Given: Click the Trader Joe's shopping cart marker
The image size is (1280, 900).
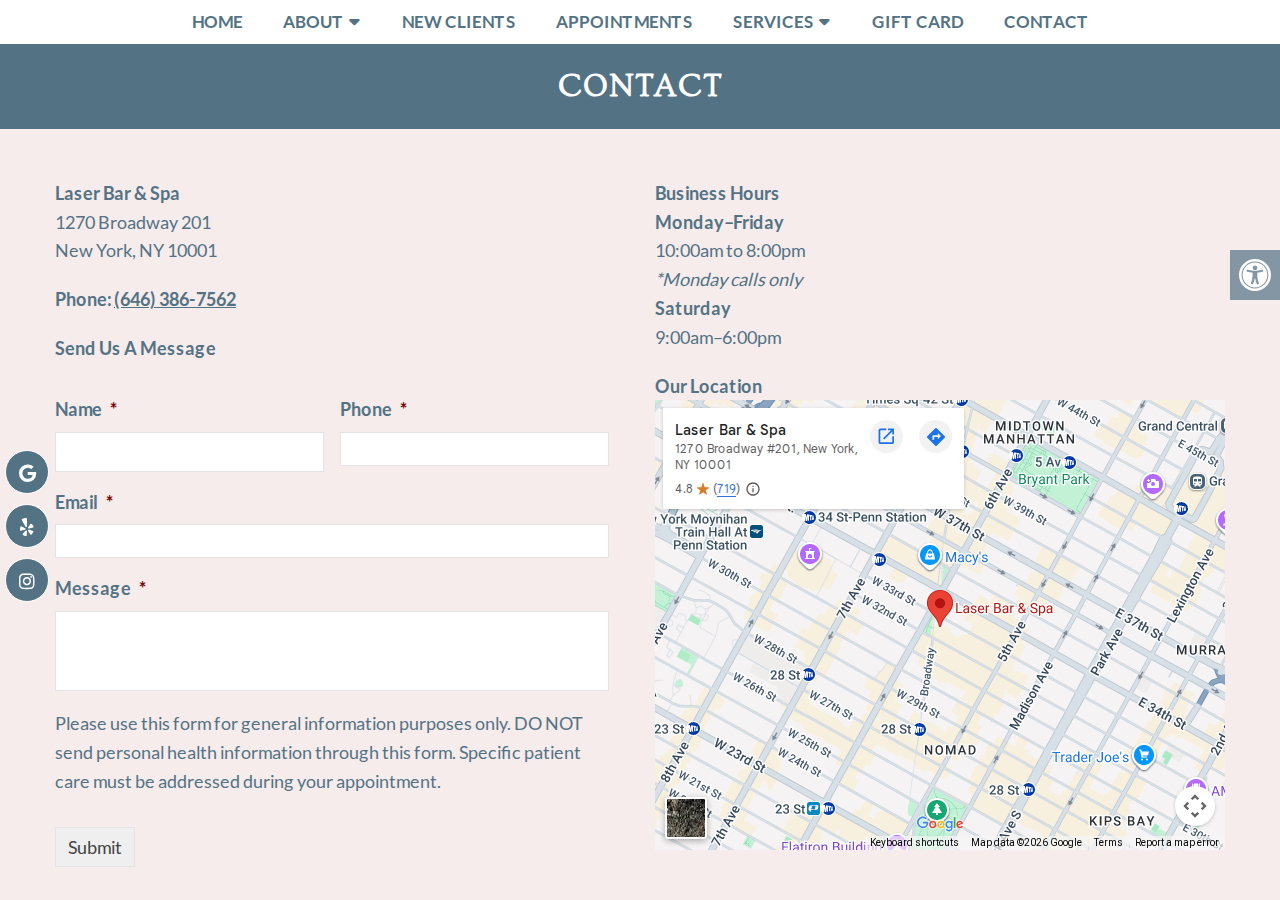Looking at the screenshot, I should [x=1145, y=756].
